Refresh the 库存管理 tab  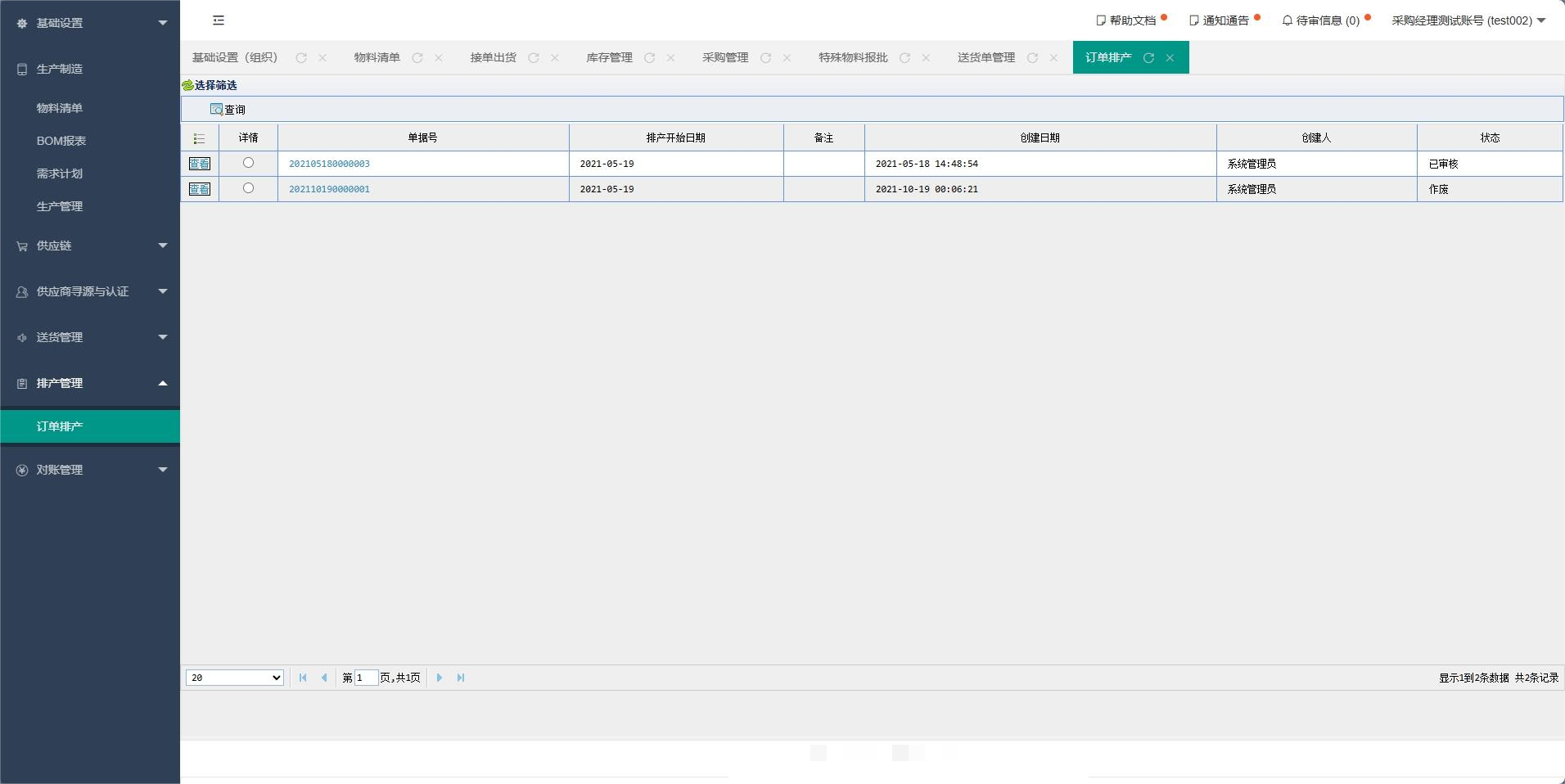click(650, 58)
